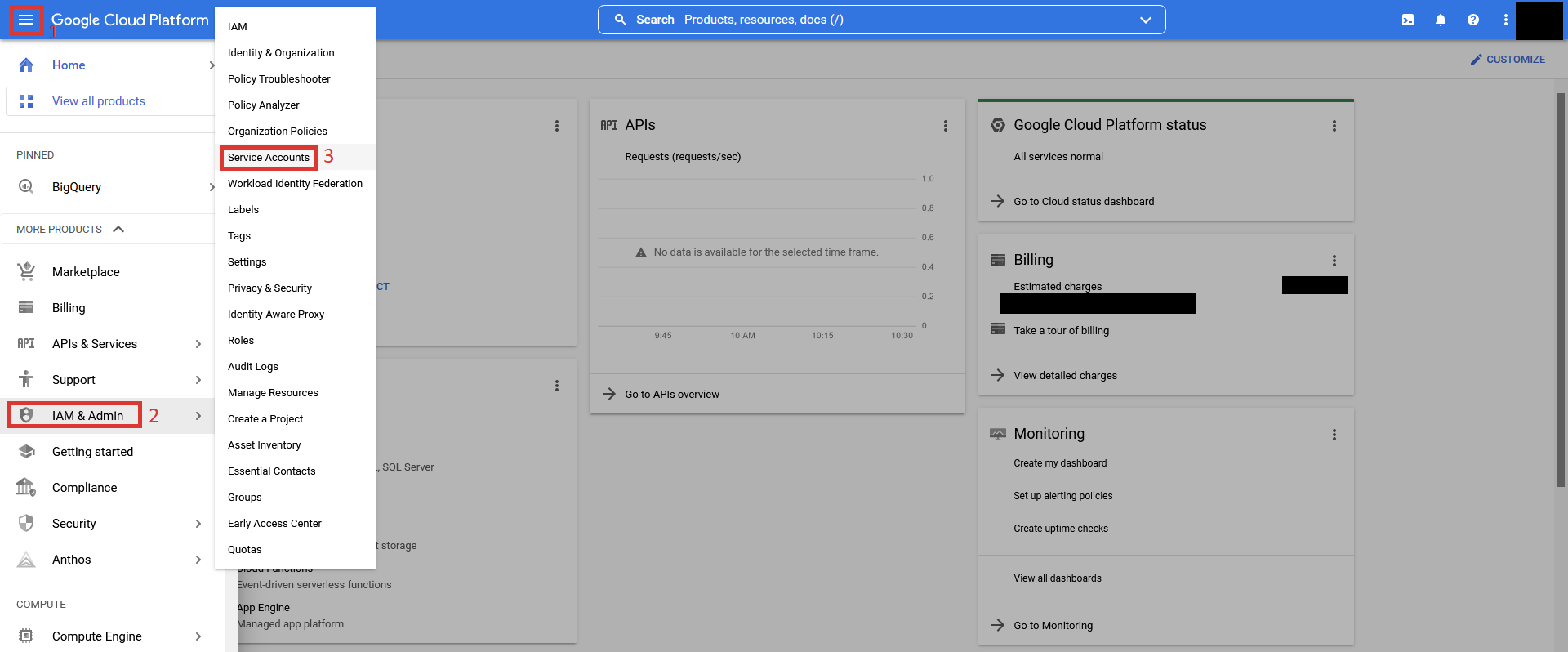Click the Compute Engine chip icon
This screenshot has height=652, width=1568.
(x=26, y=636)
